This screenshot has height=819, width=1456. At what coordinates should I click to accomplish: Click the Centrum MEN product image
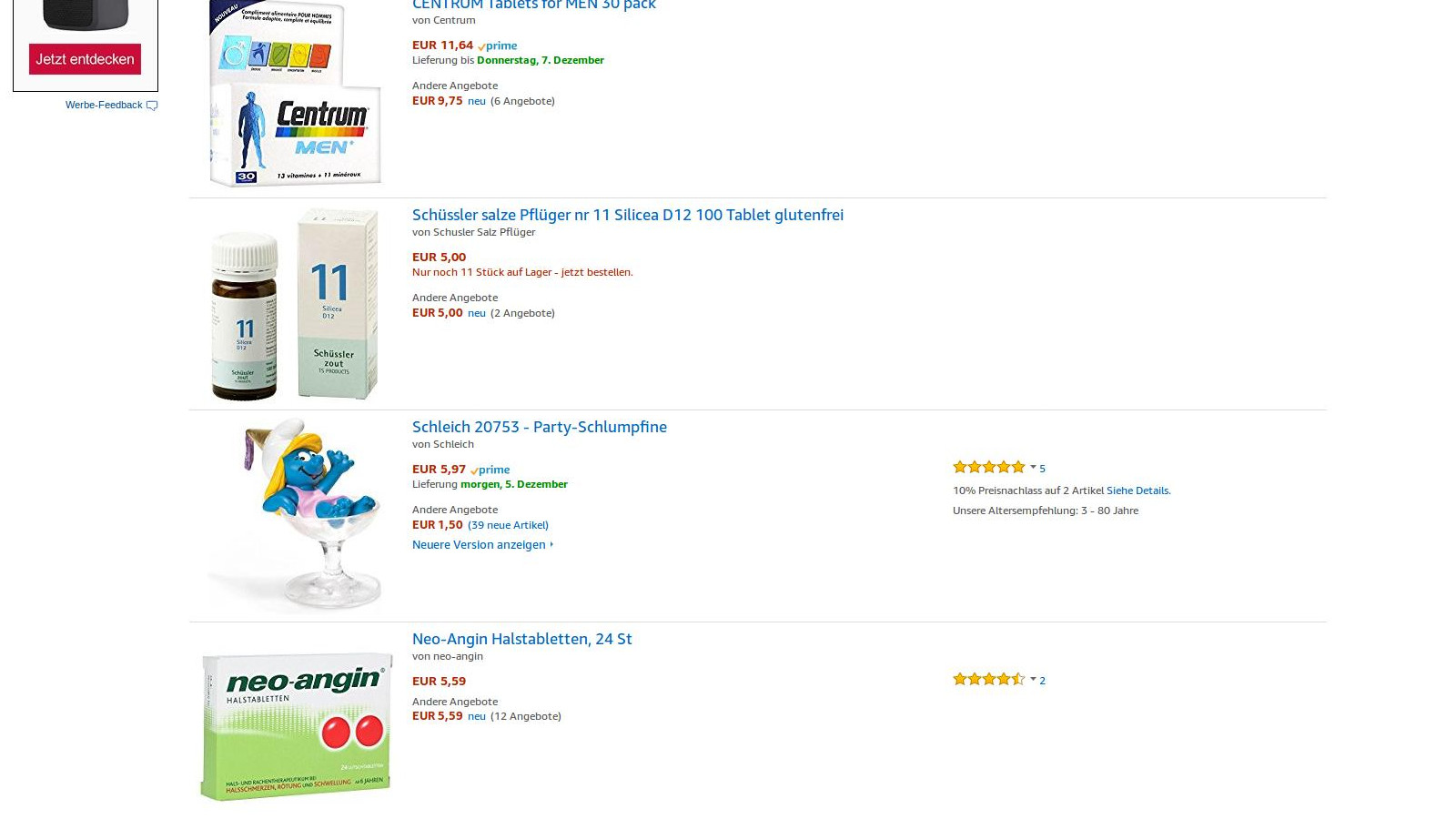click(295, 96)
